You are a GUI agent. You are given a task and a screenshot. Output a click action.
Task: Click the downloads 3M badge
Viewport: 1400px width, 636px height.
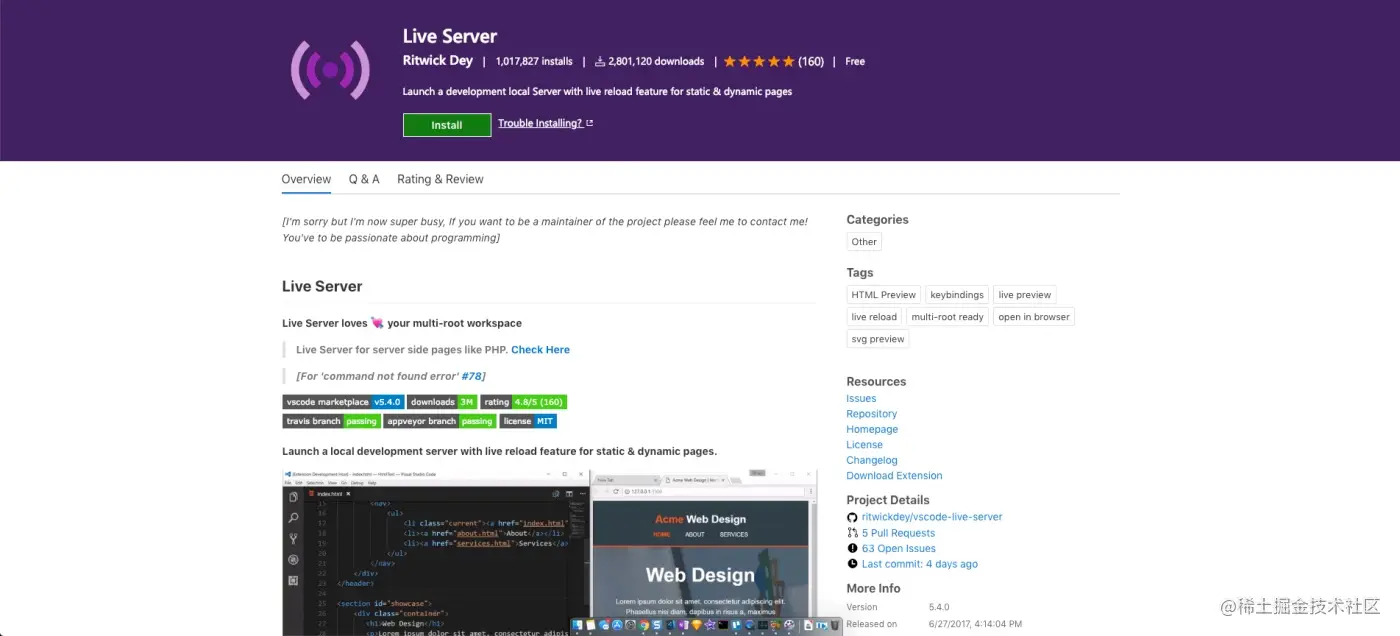442,402
